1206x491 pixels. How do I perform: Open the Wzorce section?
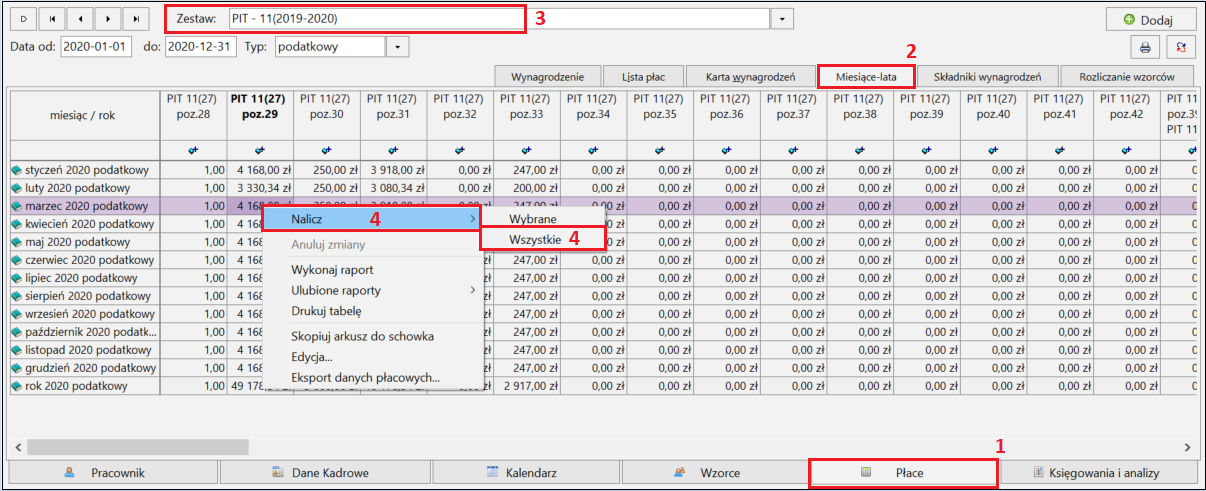click(x=716, y=472)
